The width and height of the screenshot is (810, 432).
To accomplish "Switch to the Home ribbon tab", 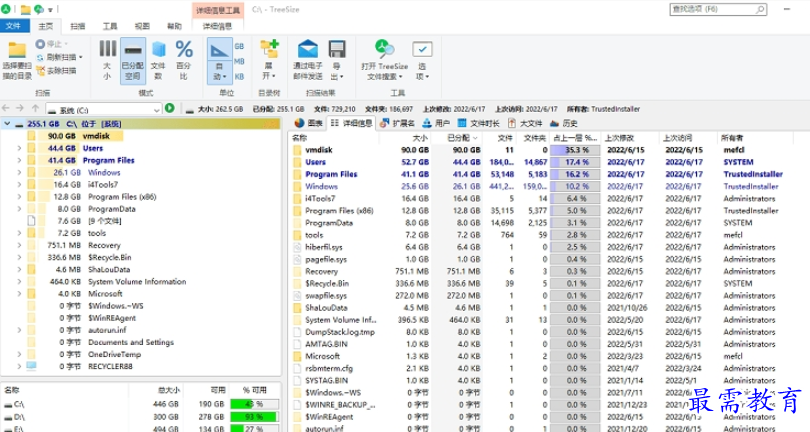I will pyautogui.click(x=45, y=26).
